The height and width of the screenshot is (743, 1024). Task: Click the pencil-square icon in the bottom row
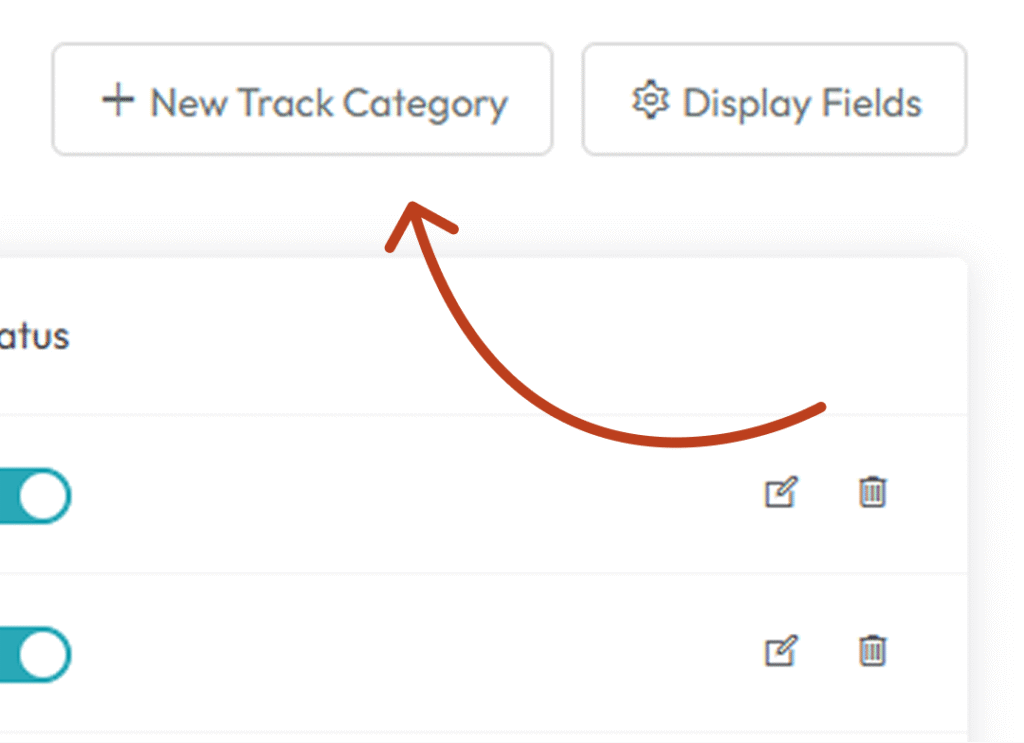point(781,651)
